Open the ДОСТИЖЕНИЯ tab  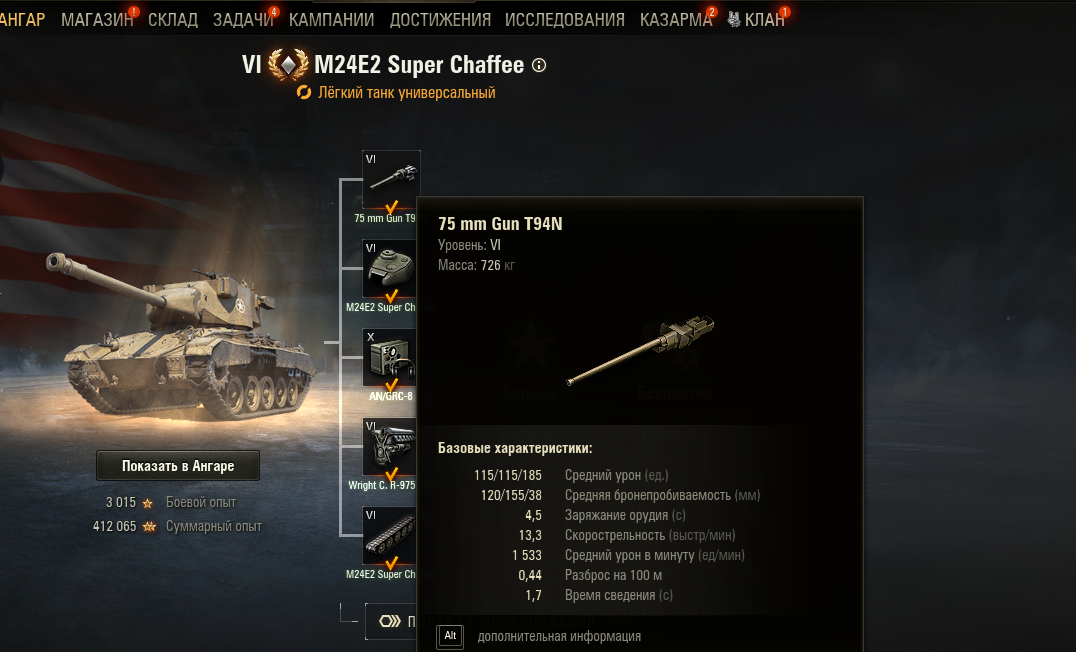coord(441,20)
